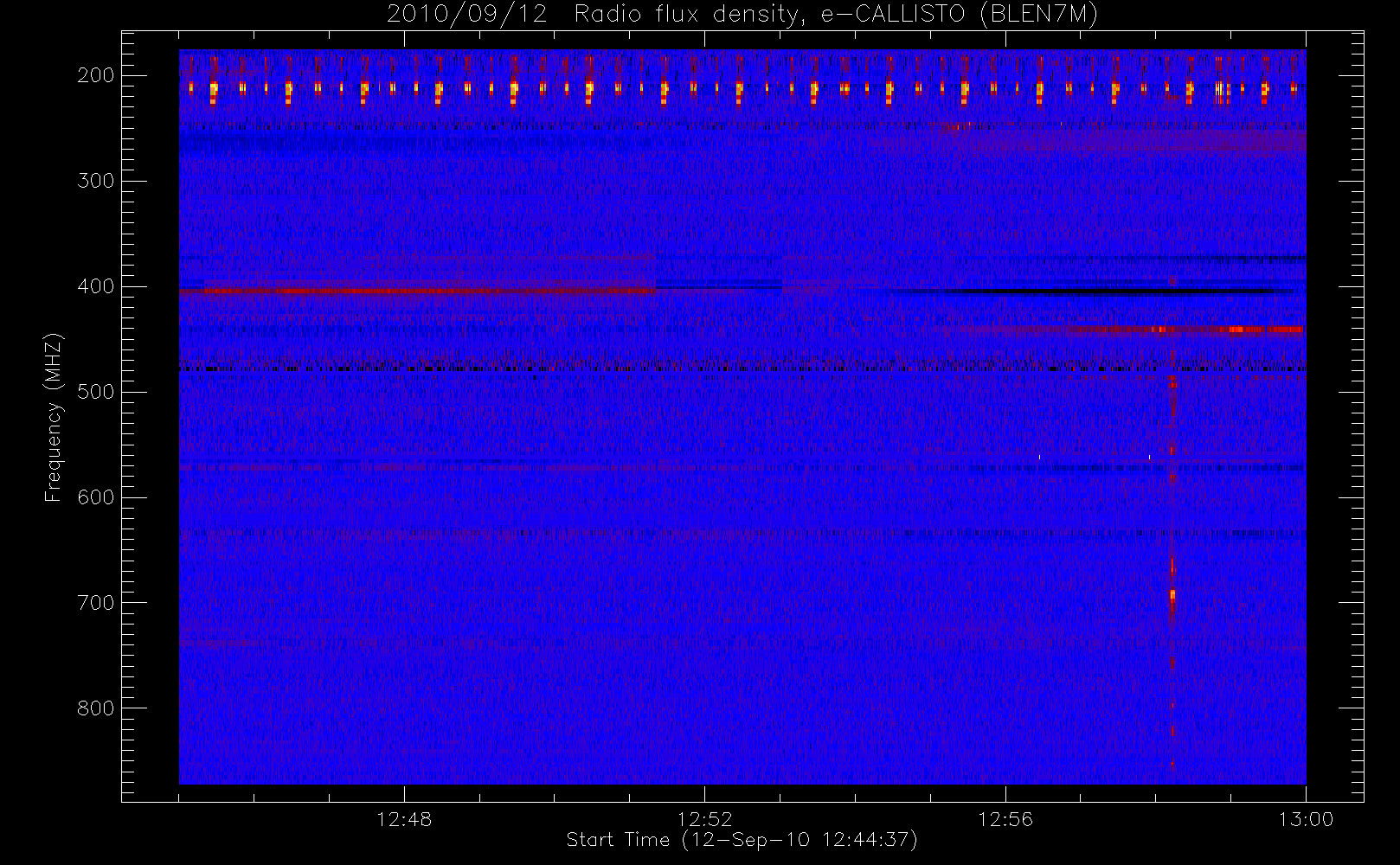Viewport: 1400px width, 865px height.
Task: Click the red band near 440 MHz
Action: 1185,329
